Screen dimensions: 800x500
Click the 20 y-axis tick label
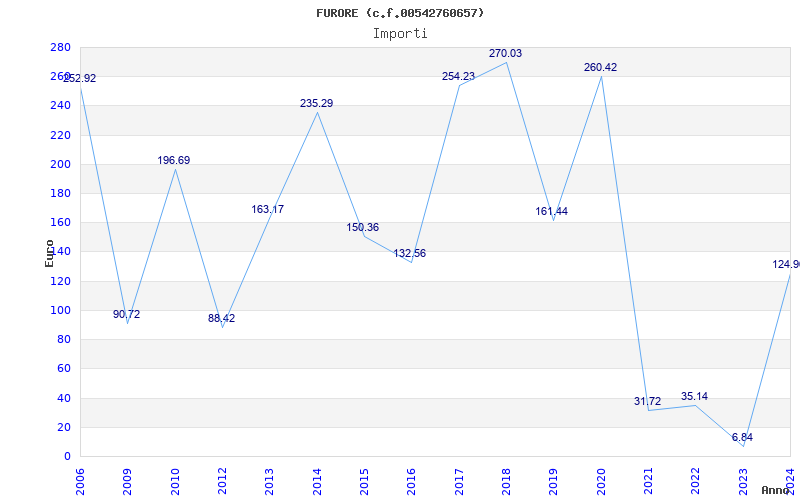[63, 427]
